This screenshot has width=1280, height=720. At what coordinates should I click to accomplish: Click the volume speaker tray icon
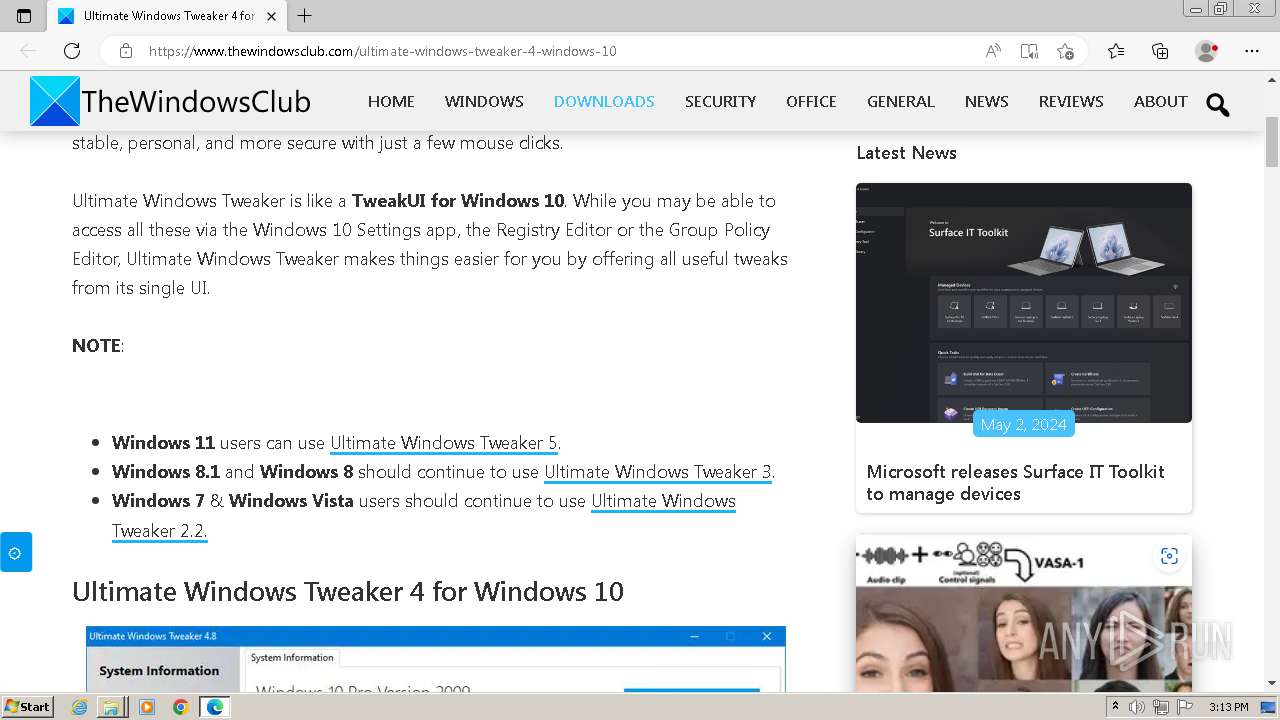point(1137,707)
